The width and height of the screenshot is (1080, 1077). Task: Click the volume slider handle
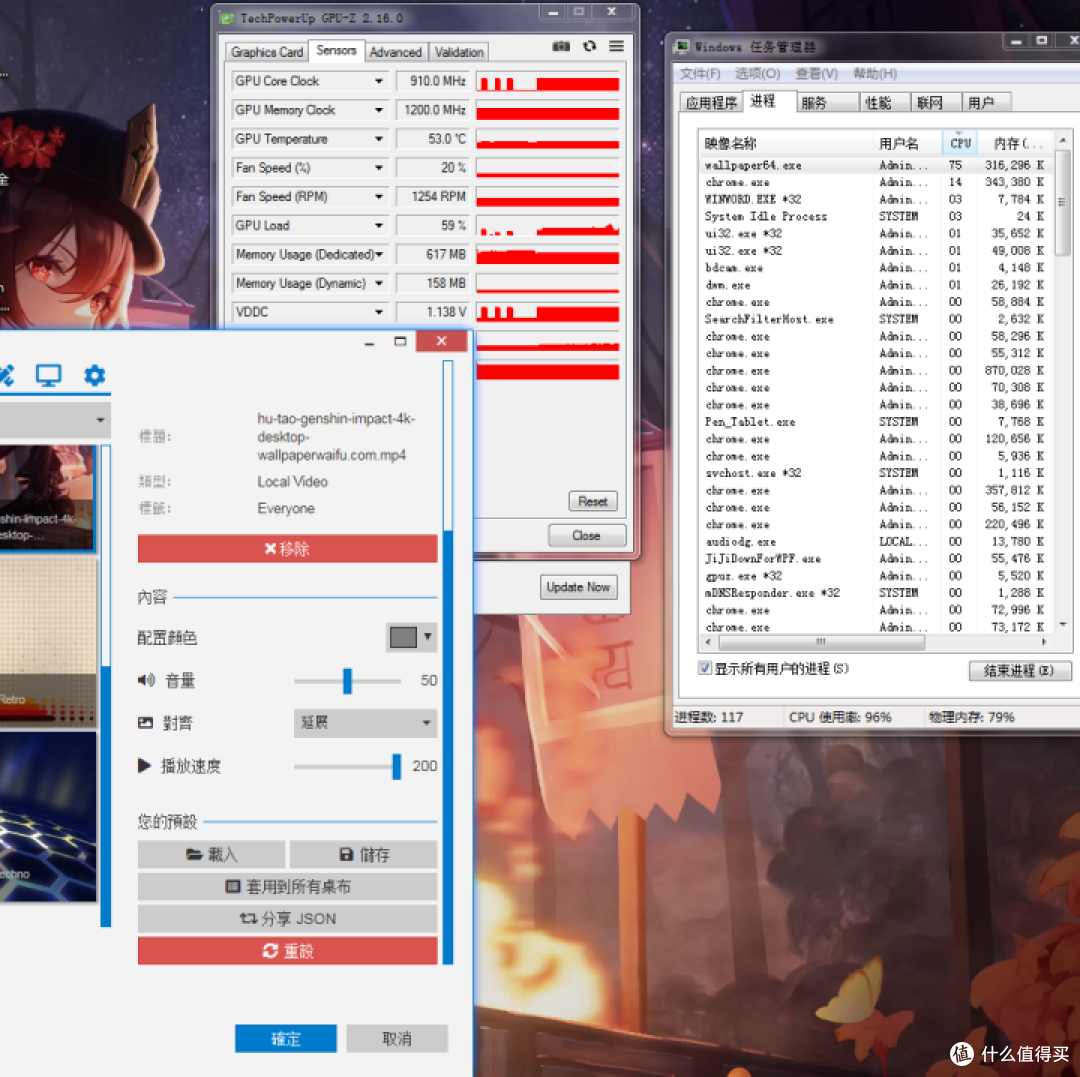(348, 681)
